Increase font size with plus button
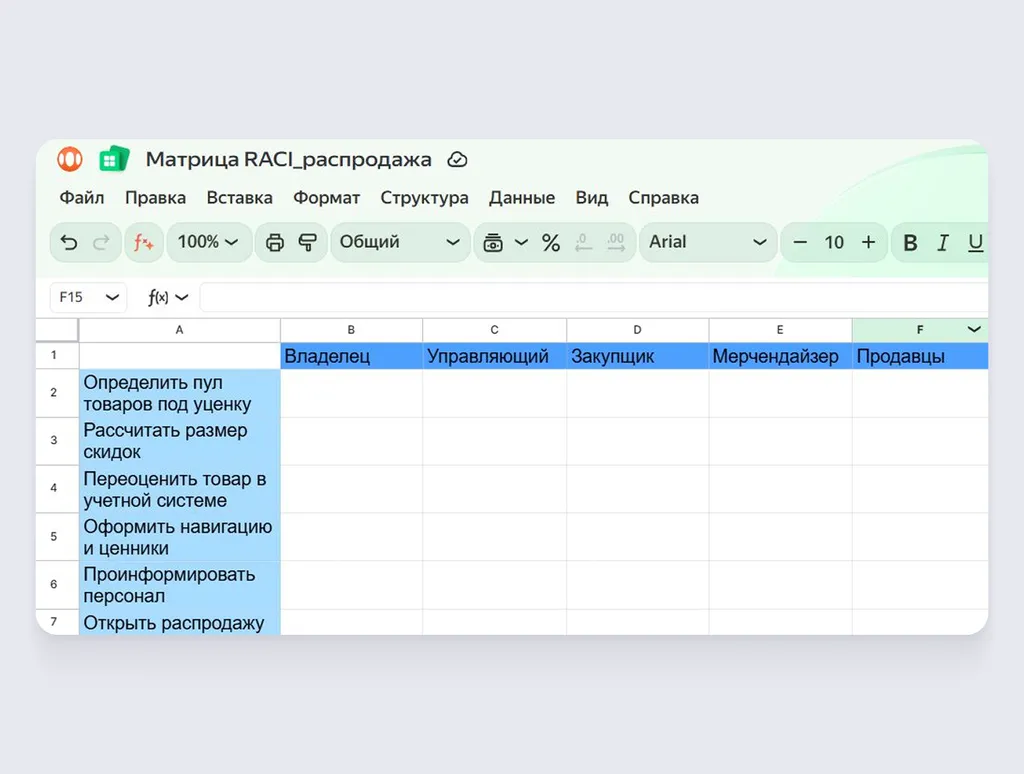The image size is (1024, 774). coord(869,242)
